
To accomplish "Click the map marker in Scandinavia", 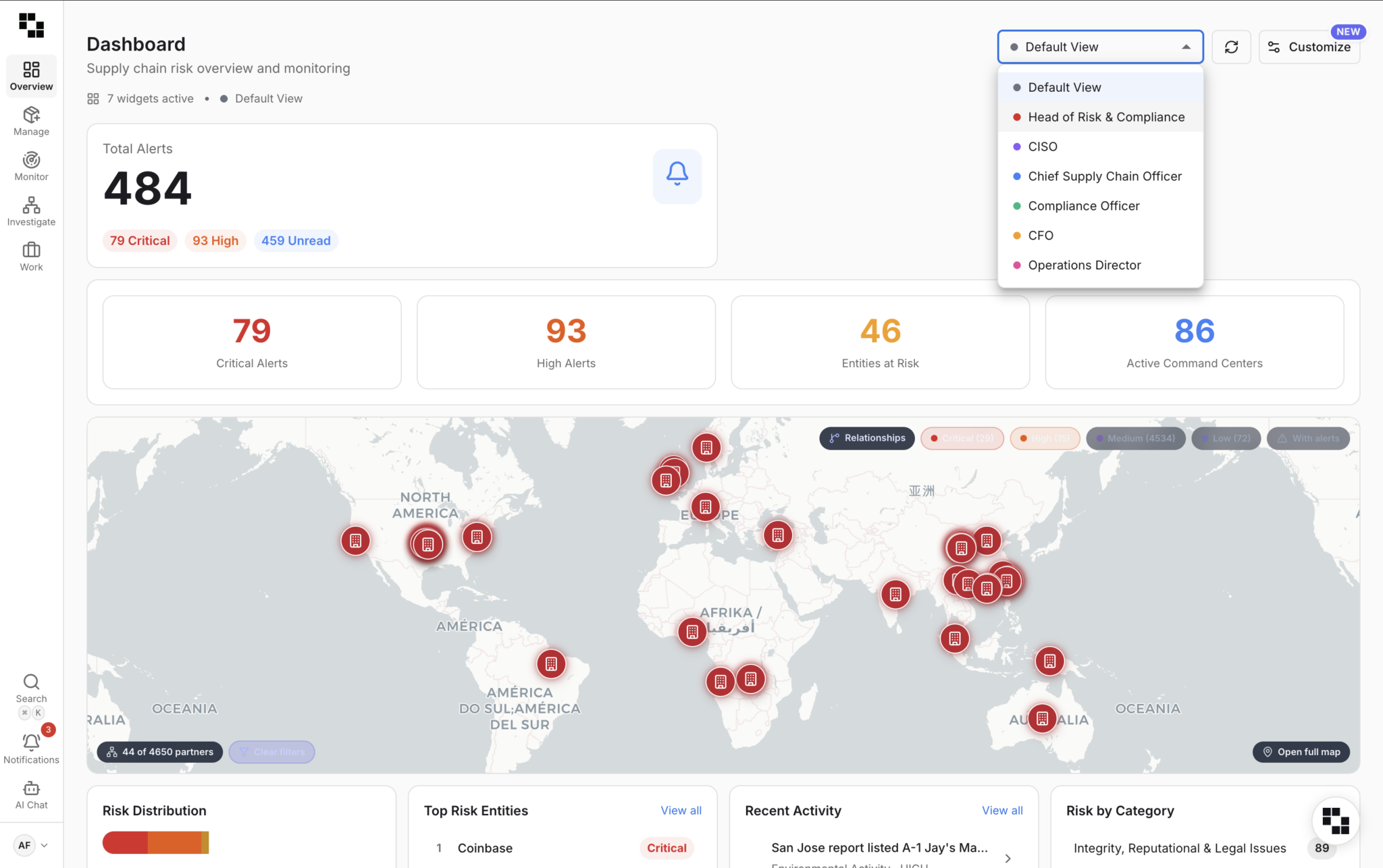I will point(706,447).
